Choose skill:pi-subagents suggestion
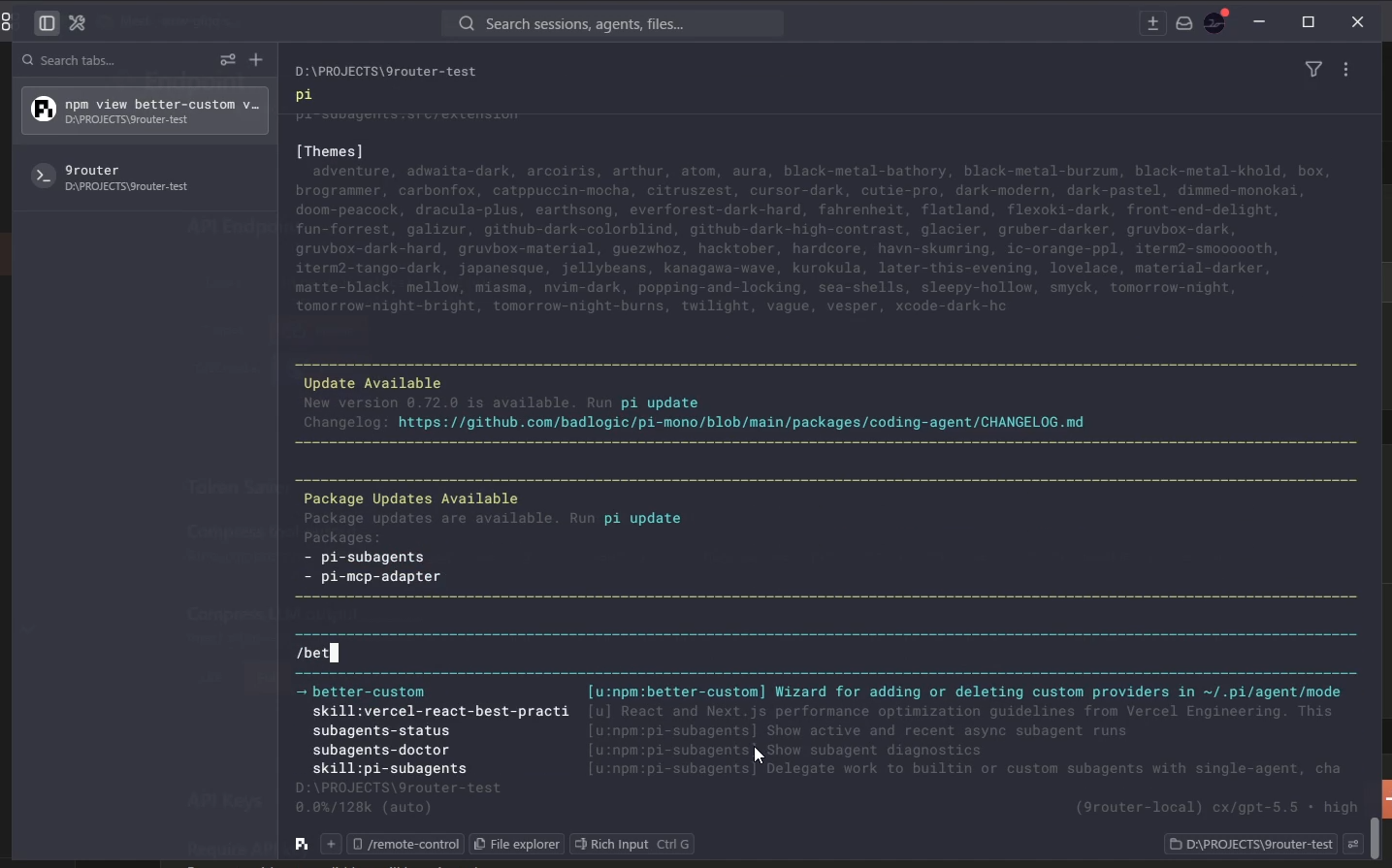Viewport: 1392px width, 868px height. click(x=390, y=769)
